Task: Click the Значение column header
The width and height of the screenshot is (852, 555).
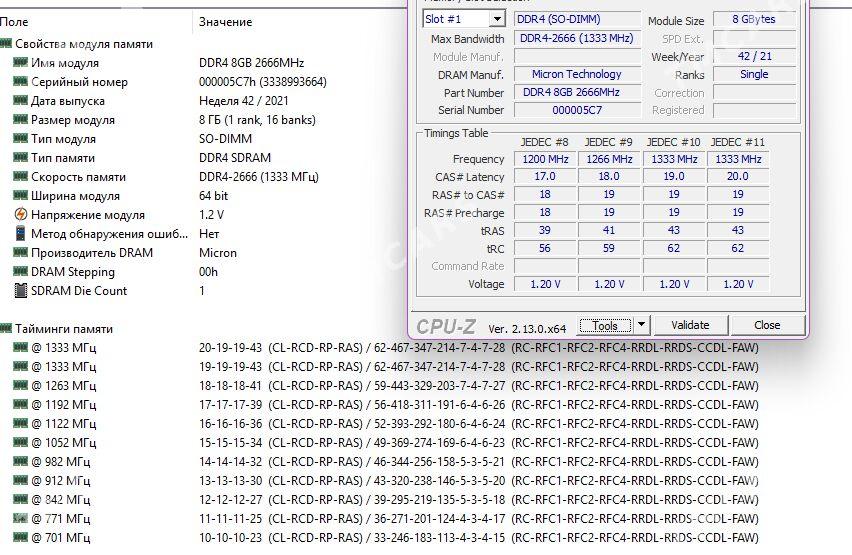Action: [x=225, y=22]
